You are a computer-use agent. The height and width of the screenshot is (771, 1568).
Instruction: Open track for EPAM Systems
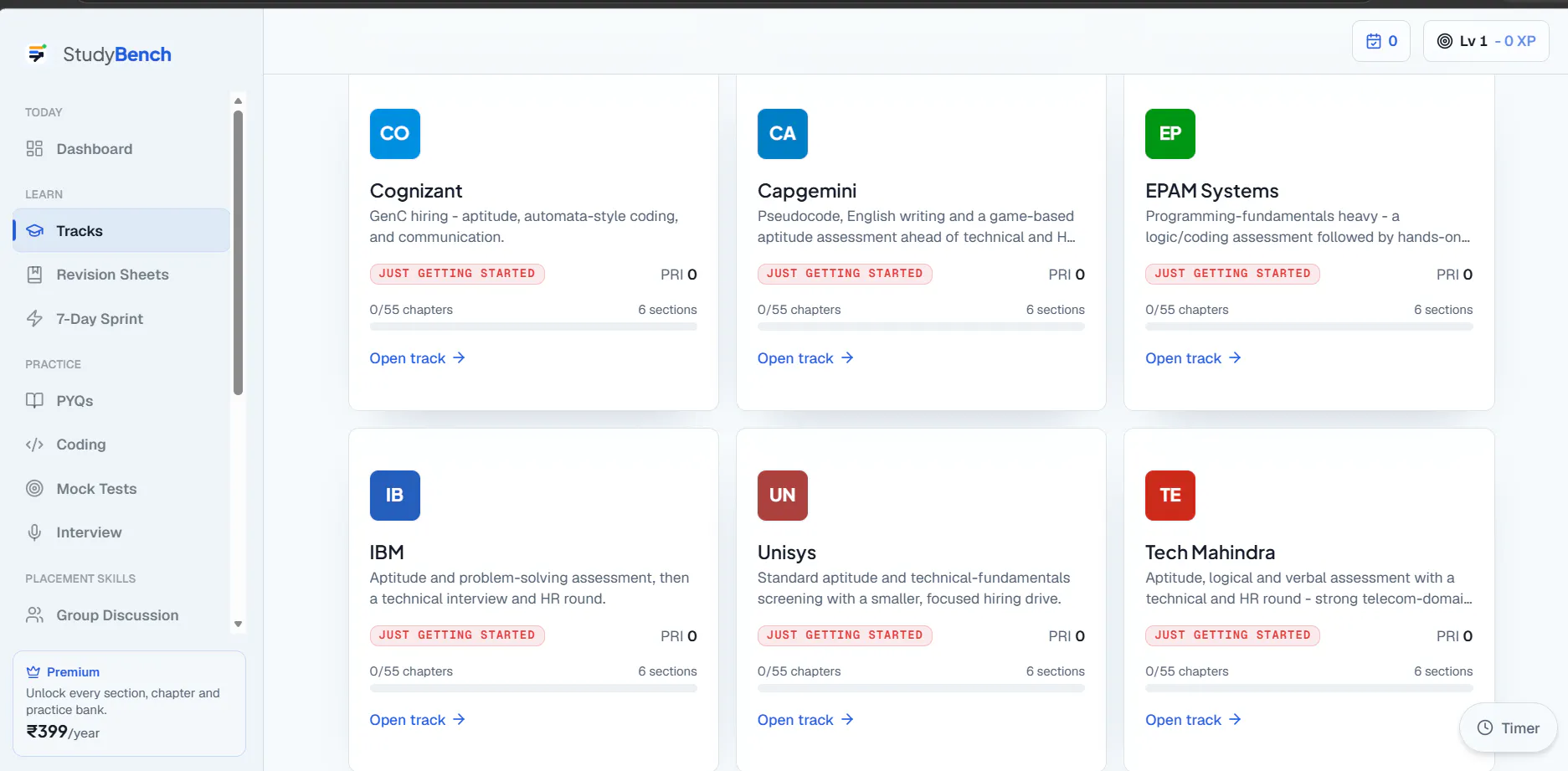pyautogui.click(x=1193, y=358)
